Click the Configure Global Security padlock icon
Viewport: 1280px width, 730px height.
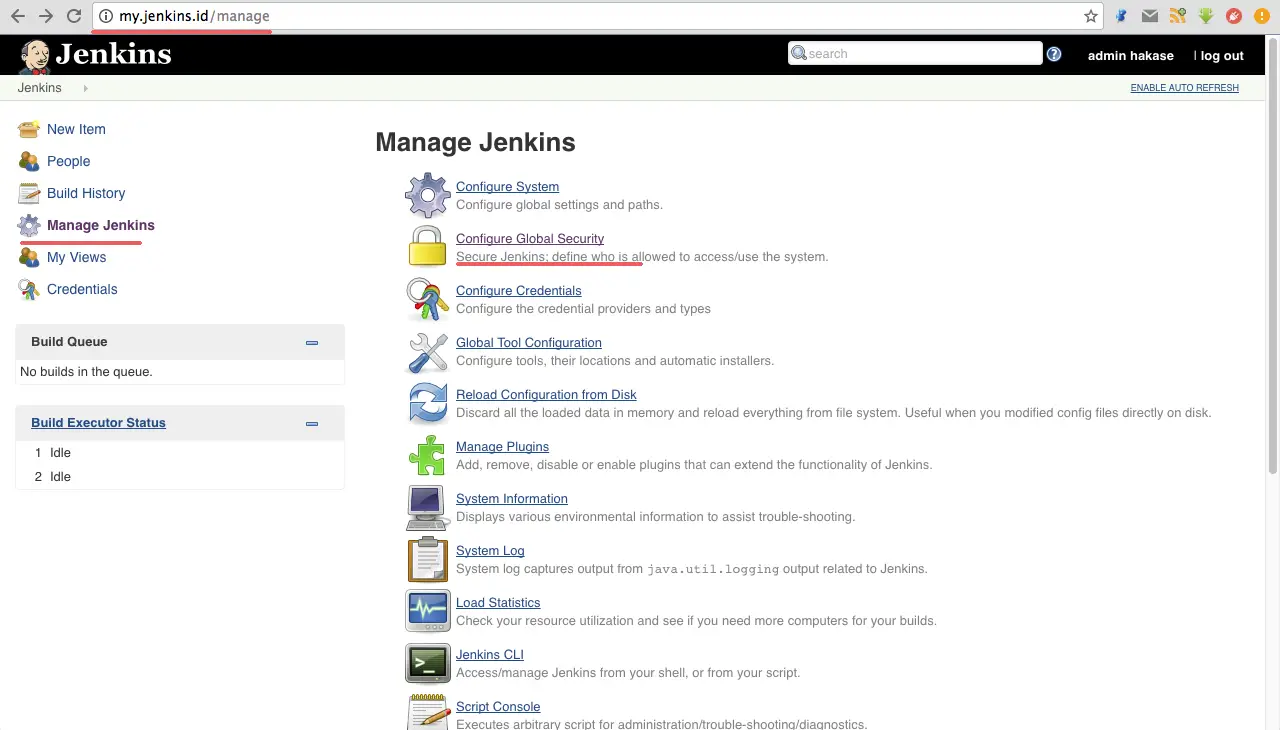point(428,246)
